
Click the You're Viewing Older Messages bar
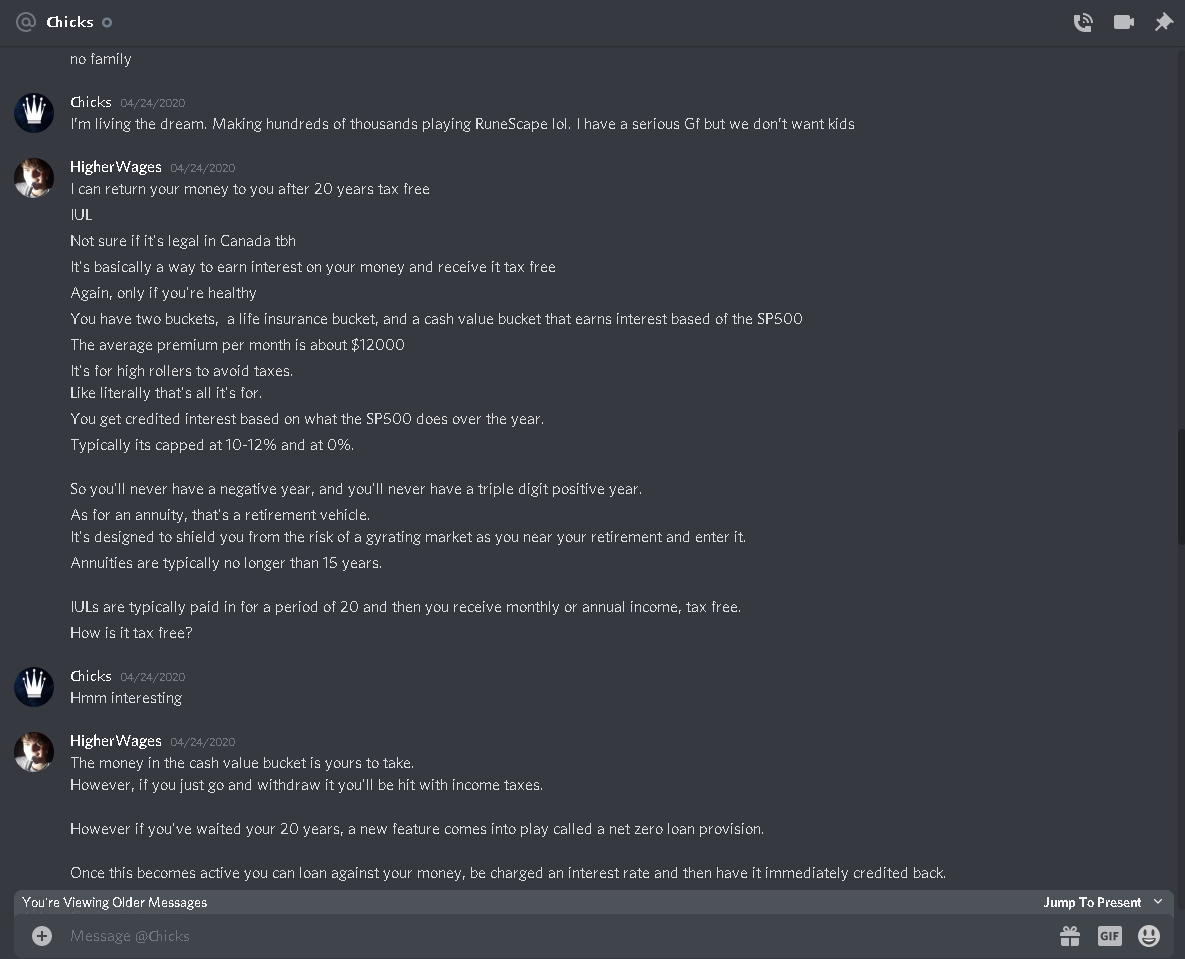coord(593,902)
